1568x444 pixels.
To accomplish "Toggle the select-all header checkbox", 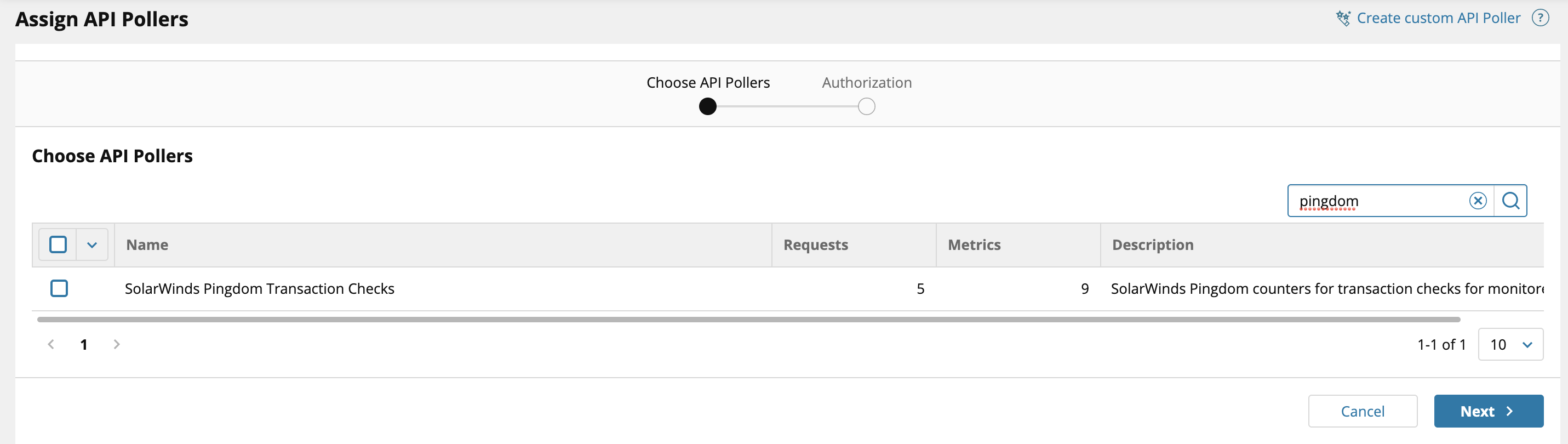I will click(x=59, y=245).
